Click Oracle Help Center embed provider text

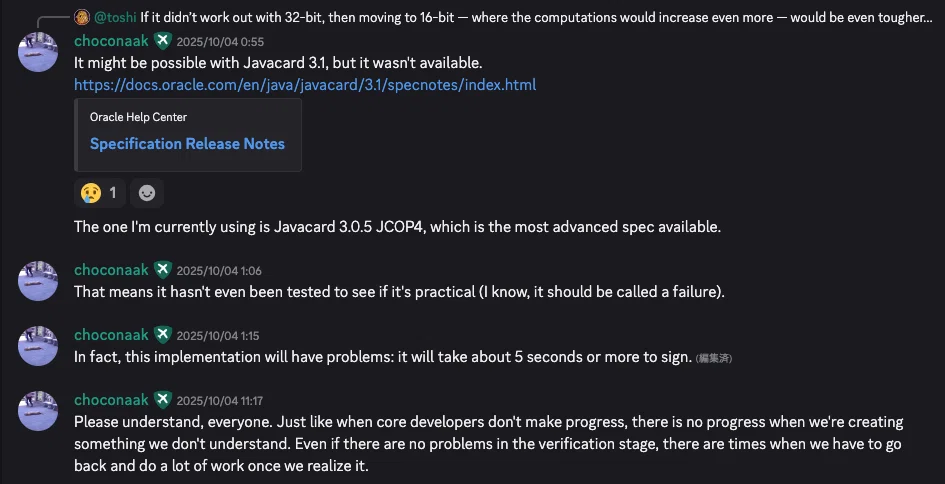click(139, 117)
